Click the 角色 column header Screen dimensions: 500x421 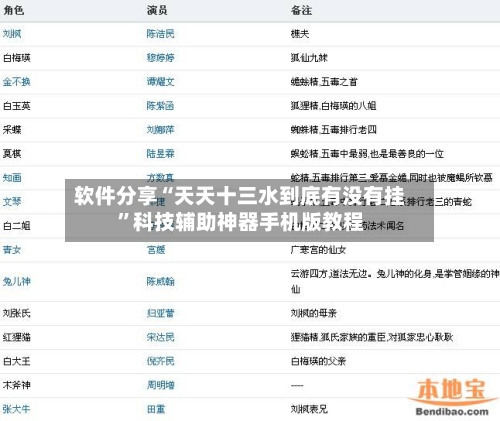tap(14, 10)
